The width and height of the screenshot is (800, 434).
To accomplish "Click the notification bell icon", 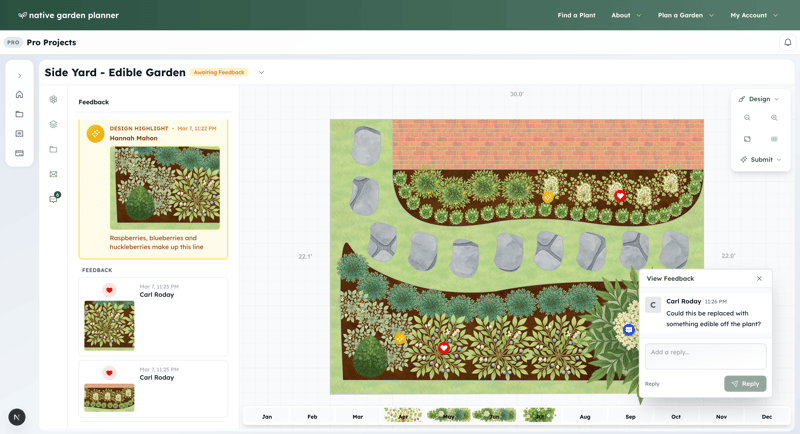I will (787, 43).
